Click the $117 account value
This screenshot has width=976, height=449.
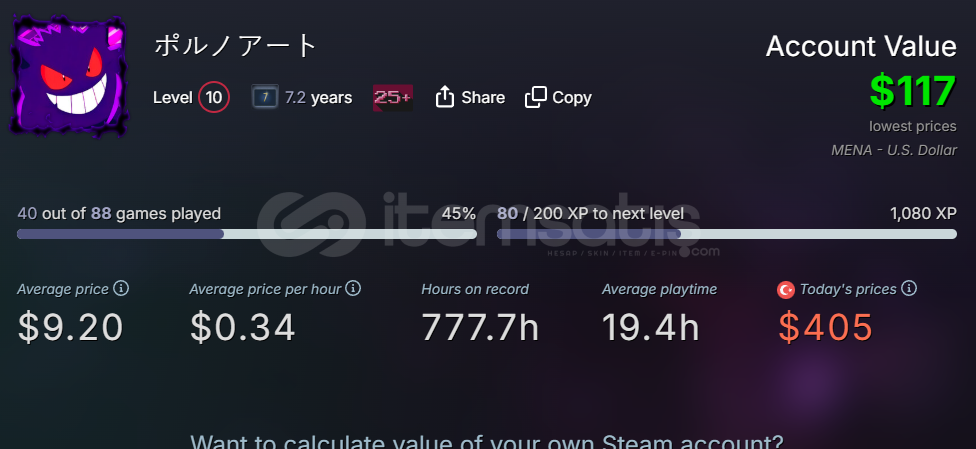913,91
